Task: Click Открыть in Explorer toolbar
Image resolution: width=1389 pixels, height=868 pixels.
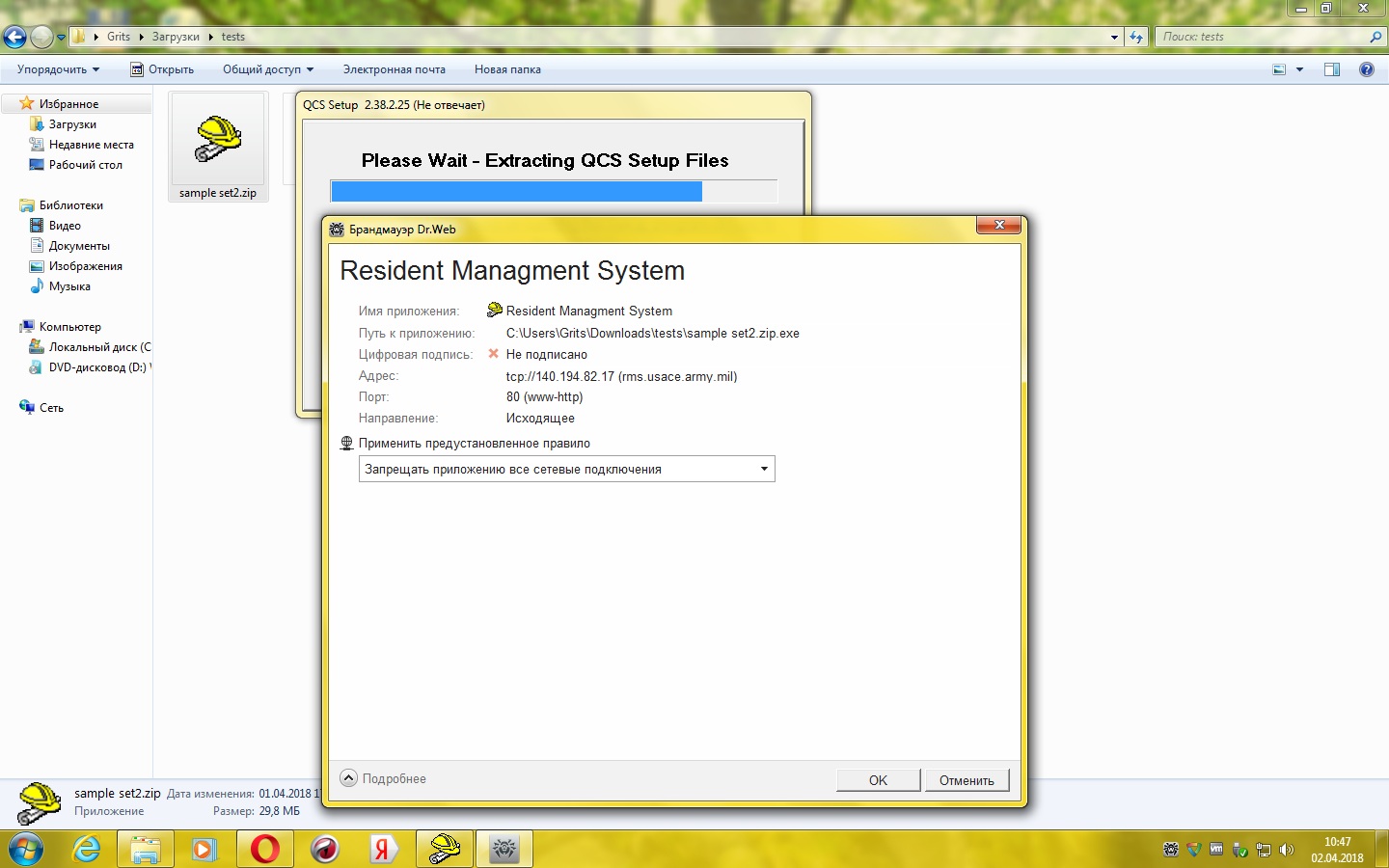Action: (162, 69)
